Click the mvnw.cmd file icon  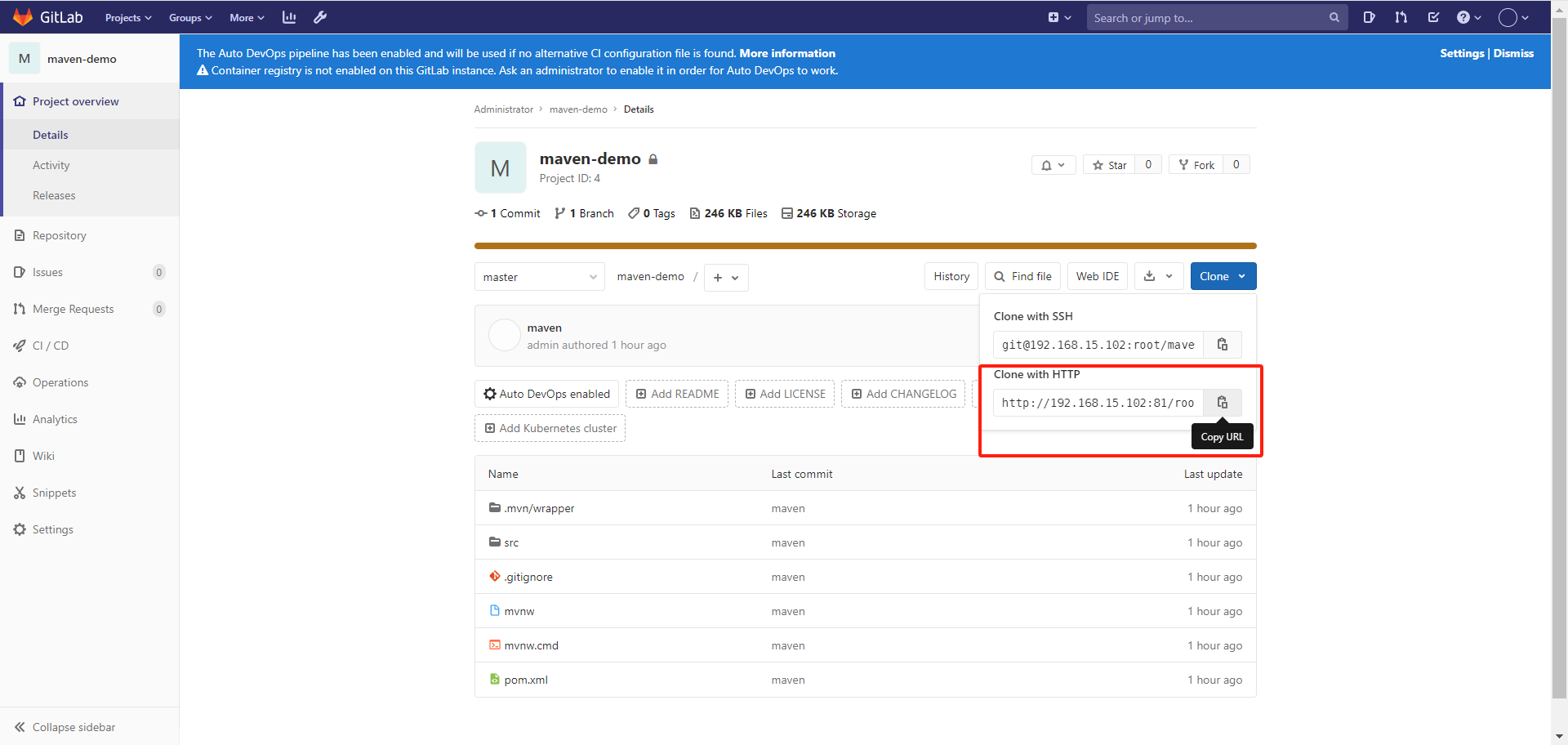(495, 645)
